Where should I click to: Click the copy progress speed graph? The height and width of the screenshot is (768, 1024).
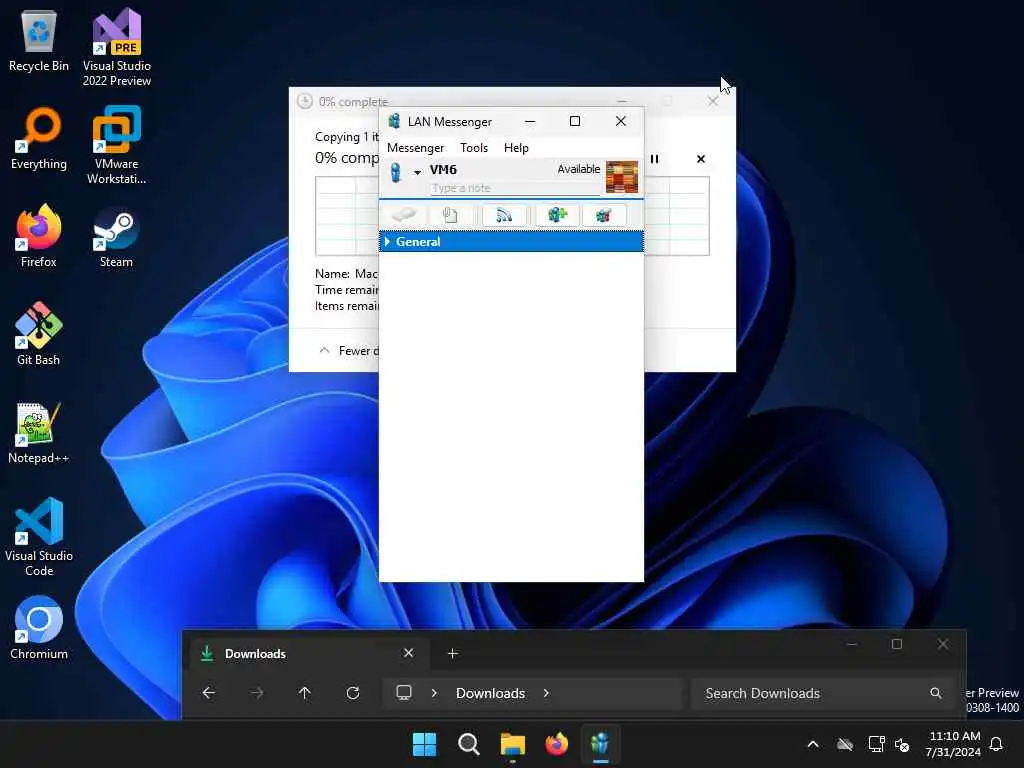click(x=512, y=216)
